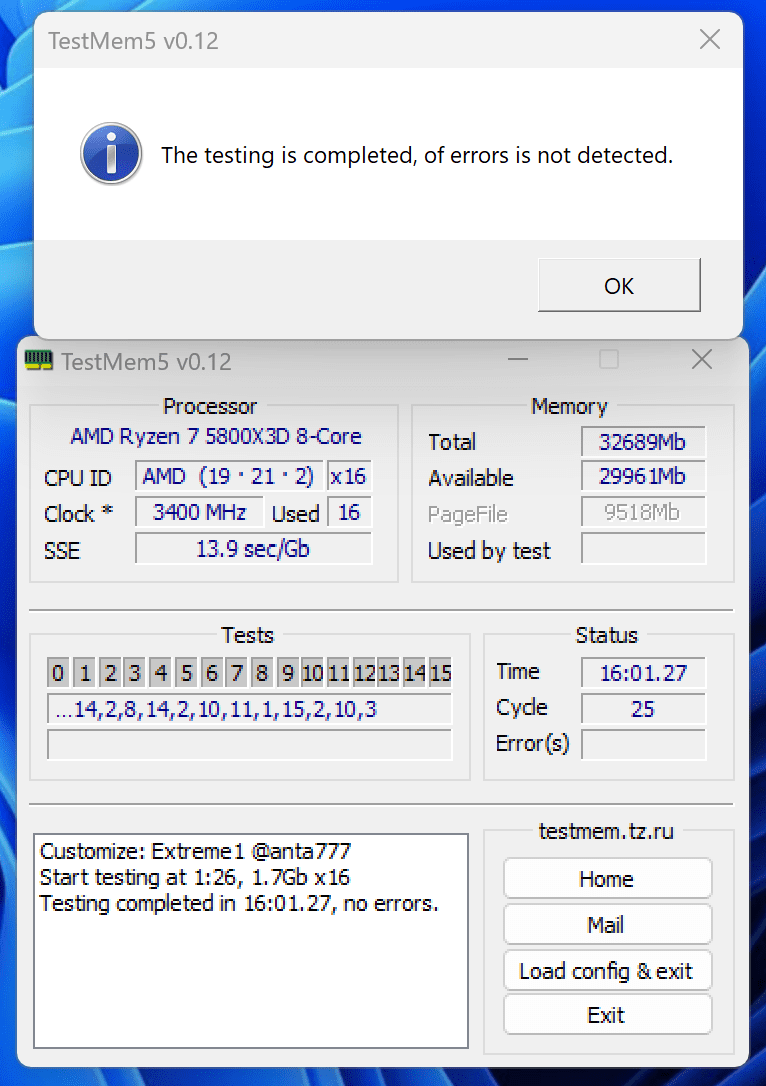Click the CPU ID value AMD (19 · 21 · 2)
The image size is (766, 1086).
pos(229,477)
